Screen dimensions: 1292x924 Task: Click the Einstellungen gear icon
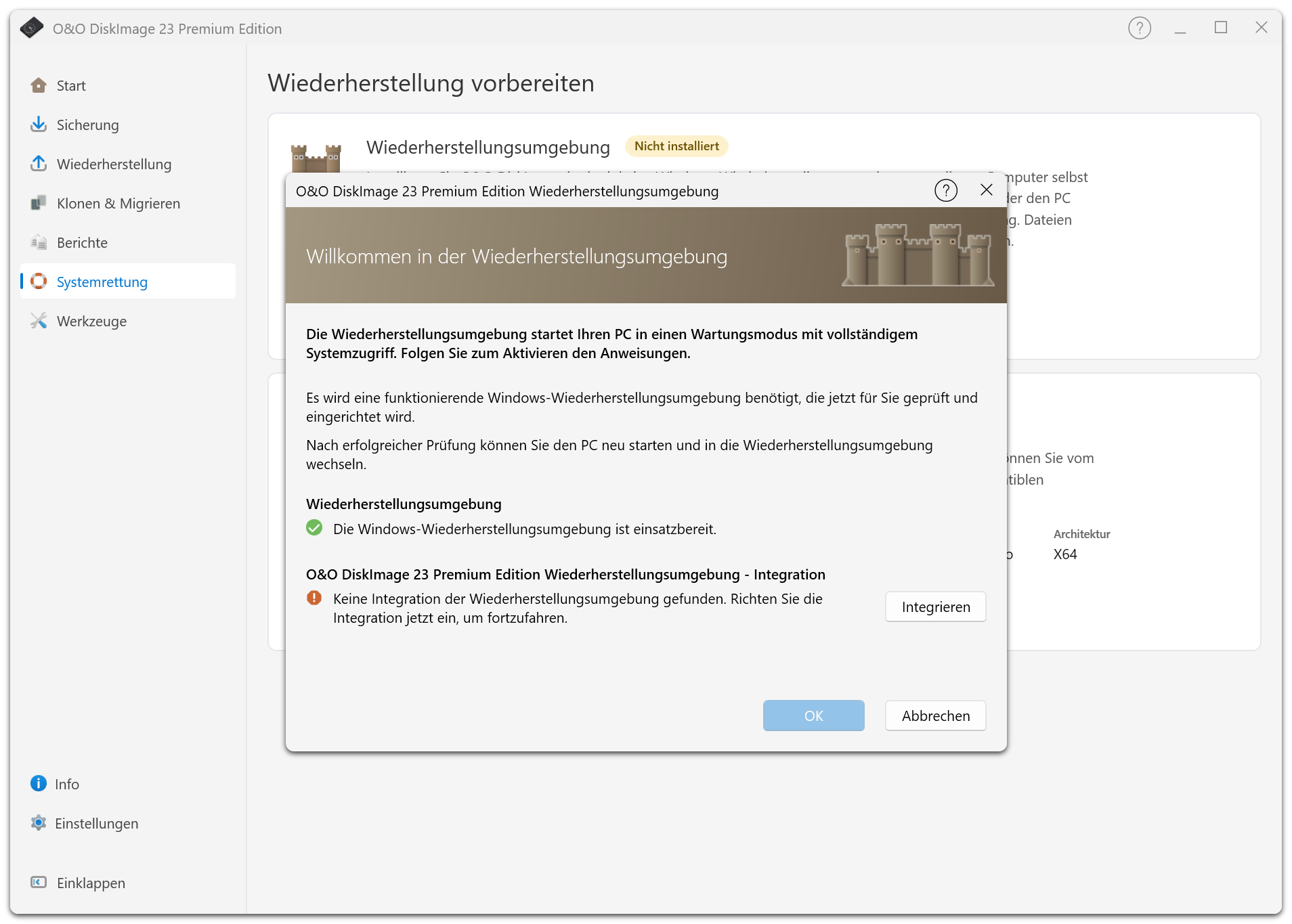click(x=39, y=823)
